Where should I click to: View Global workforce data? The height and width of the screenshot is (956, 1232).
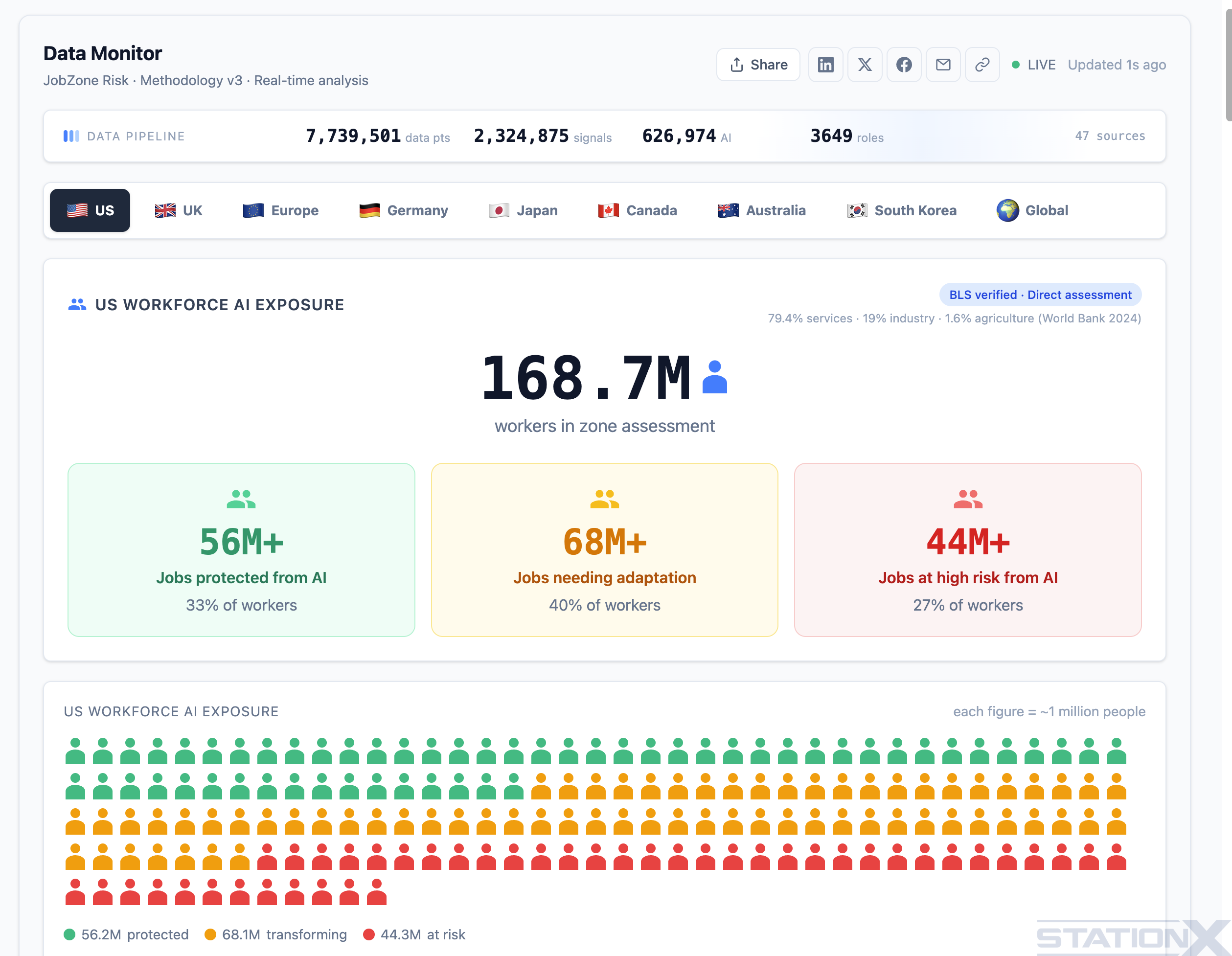click(x=1032, y=210)
